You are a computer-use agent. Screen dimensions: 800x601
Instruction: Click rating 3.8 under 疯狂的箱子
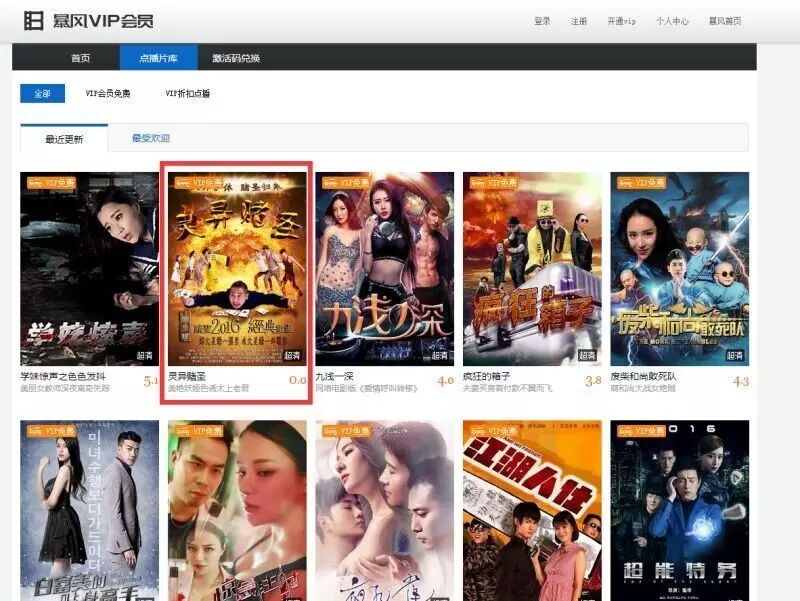(593, 381)
